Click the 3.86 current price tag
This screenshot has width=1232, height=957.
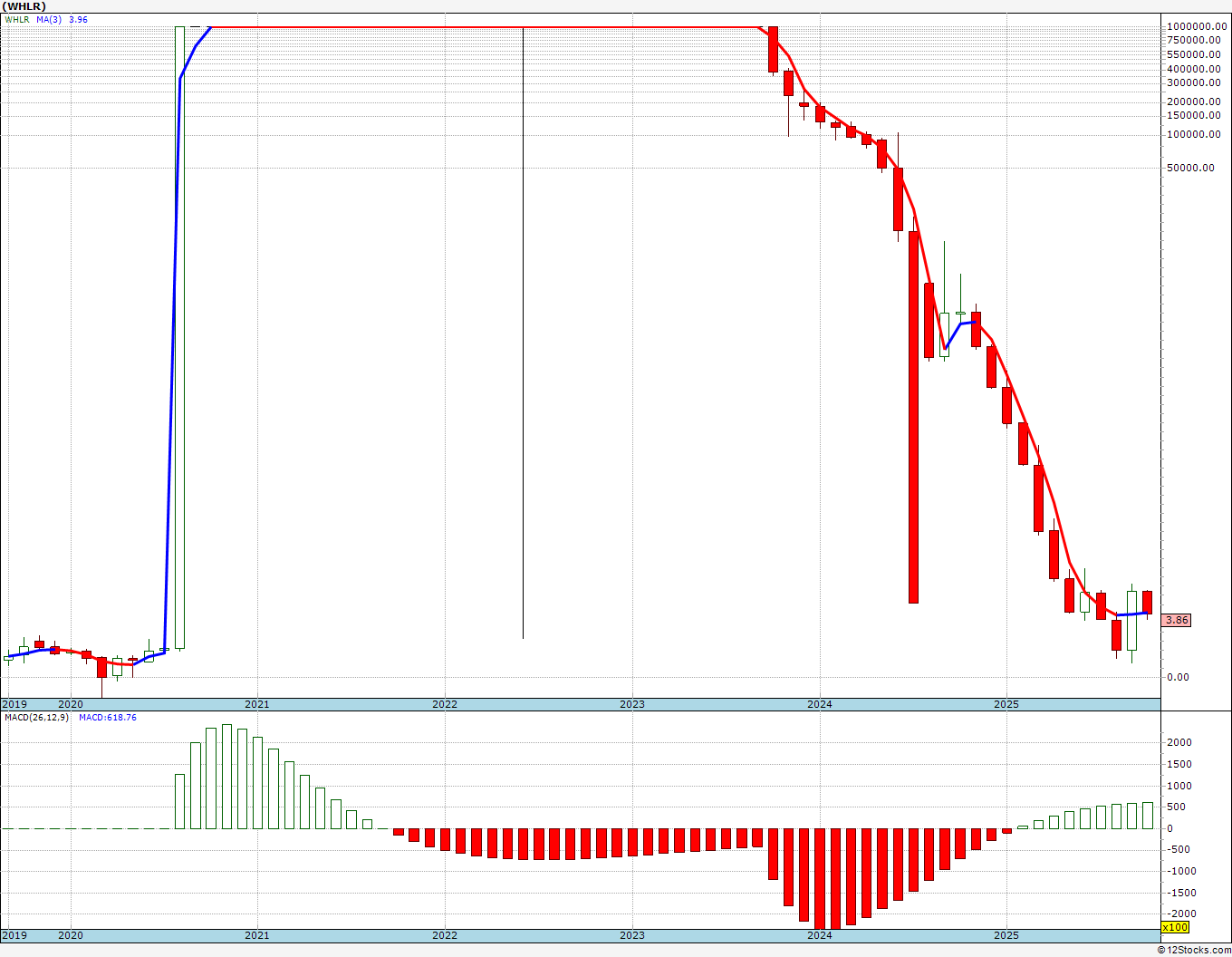1177,621
